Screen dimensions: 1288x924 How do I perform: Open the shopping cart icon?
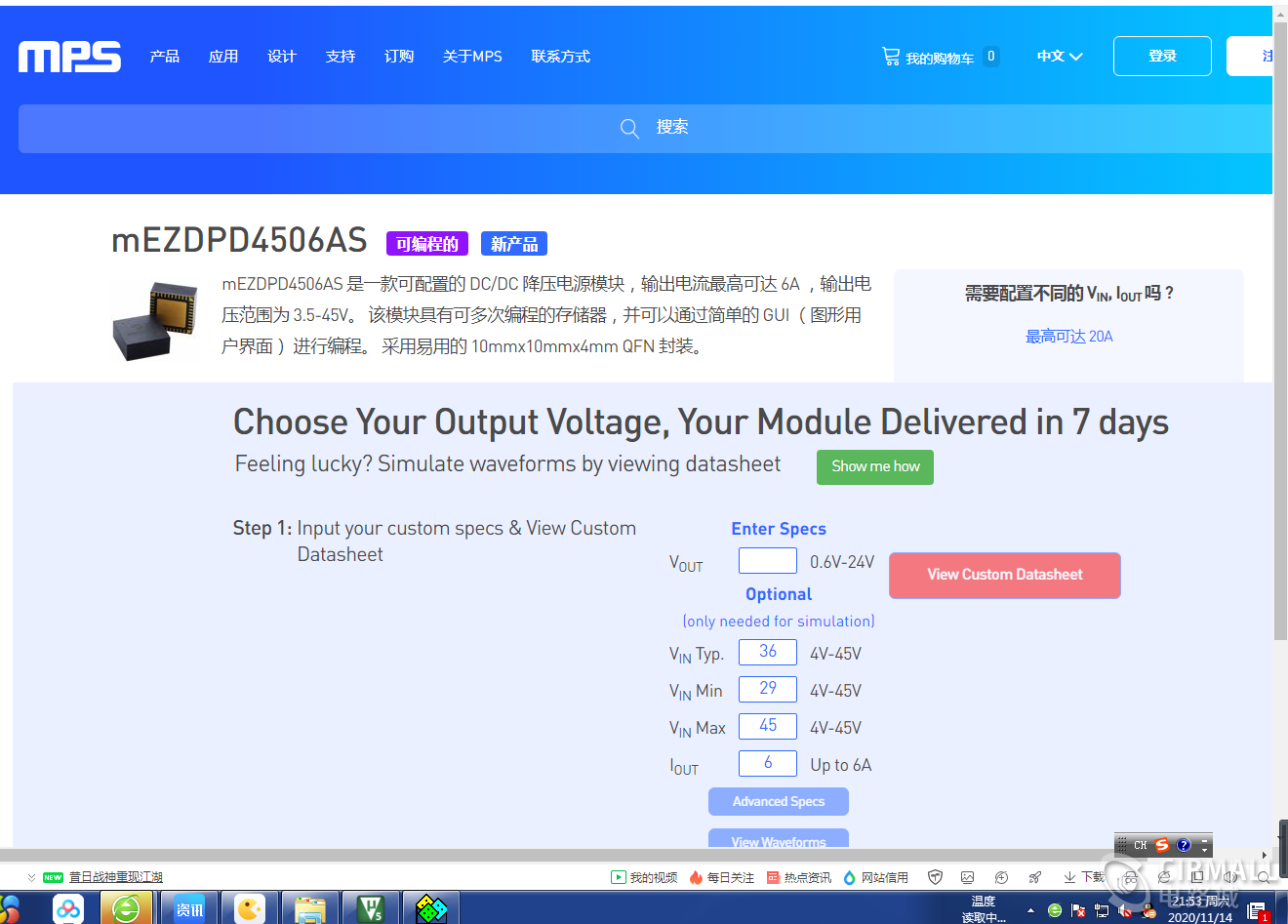point(891,57)
